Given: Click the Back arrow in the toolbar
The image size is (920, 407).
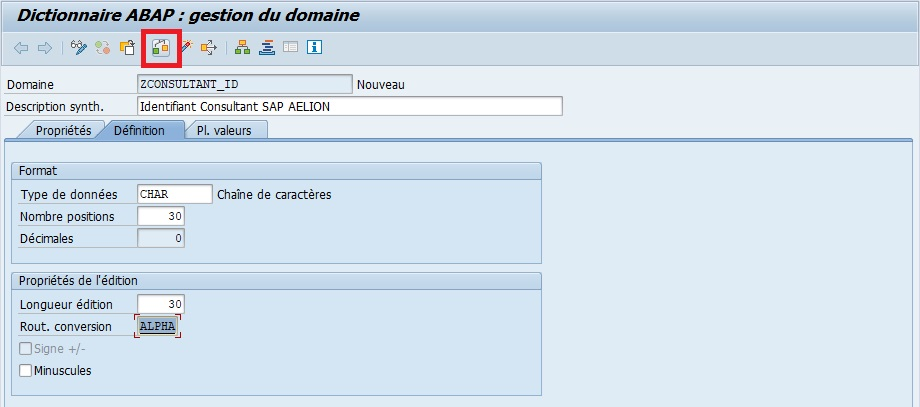Looking at the screenshot, I should tap(20, 48).
